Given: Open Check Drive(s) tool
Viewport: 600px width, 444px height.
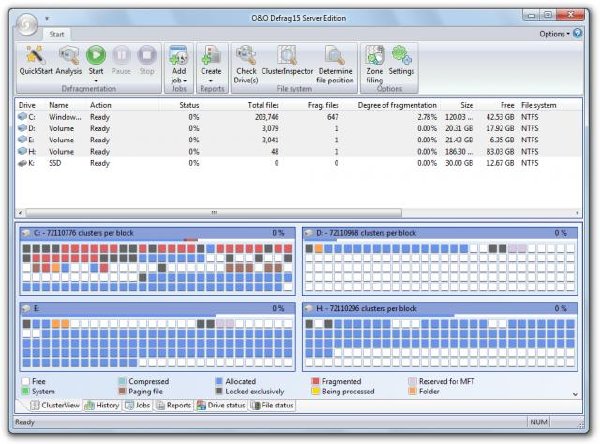Looking at the screenshot, I should pos(246,56).
